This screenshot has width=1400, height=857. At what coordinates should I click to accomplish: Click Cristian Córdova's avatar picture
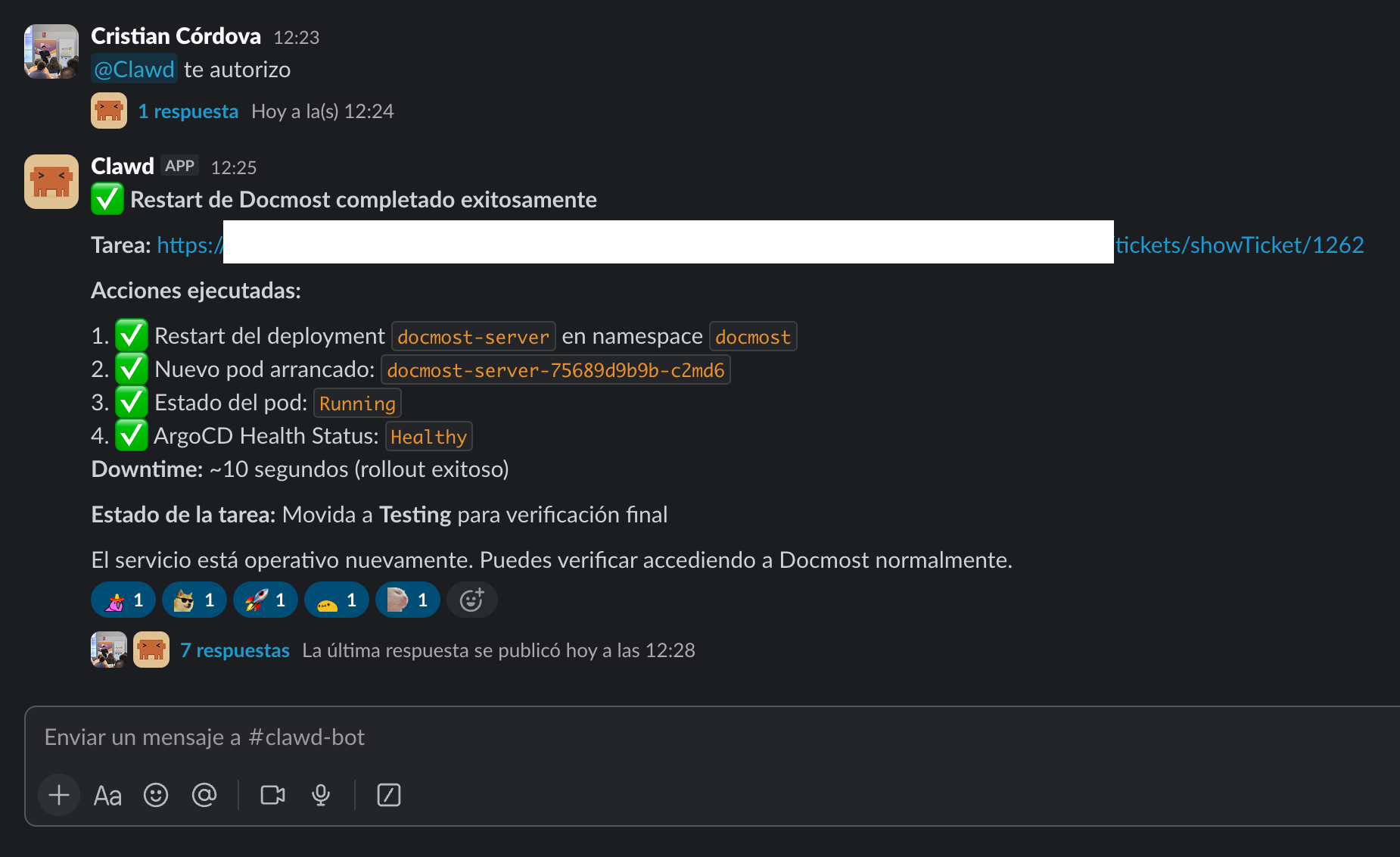pyautogui.click(x=51, y=51)
